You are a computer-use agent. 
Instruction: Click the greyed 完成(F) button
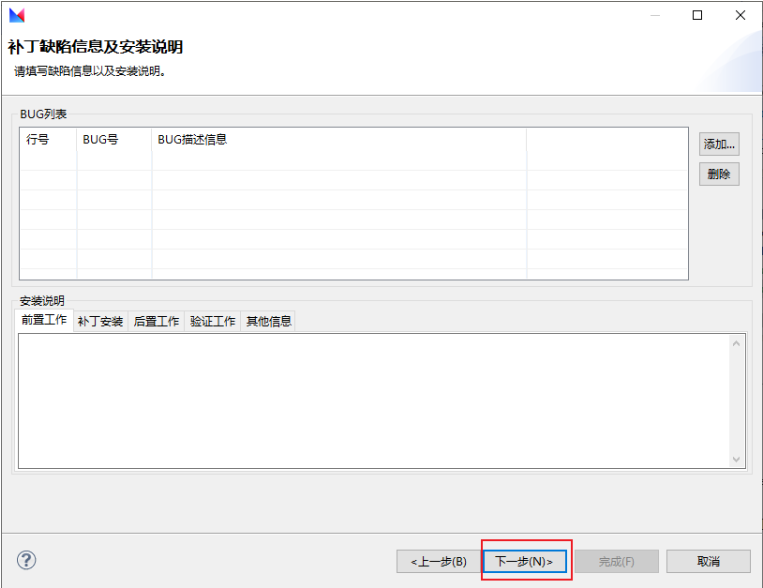(x=617, y=562)
